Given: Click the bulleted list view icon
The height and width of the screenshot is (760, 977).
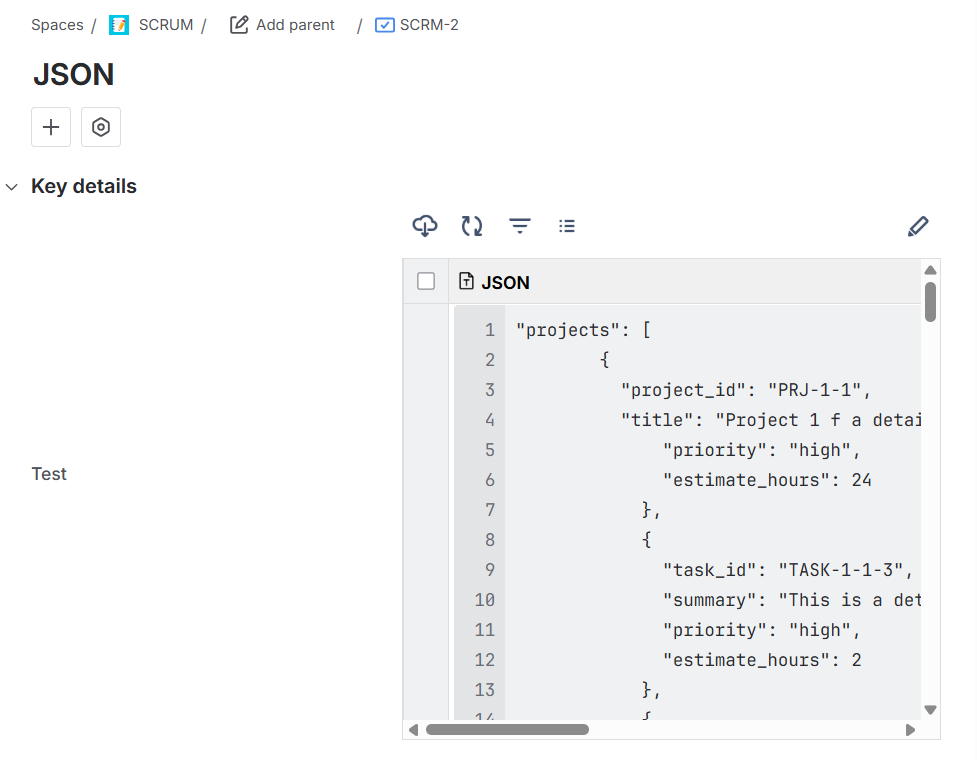Looking at the screenshot, I should 567,226.
